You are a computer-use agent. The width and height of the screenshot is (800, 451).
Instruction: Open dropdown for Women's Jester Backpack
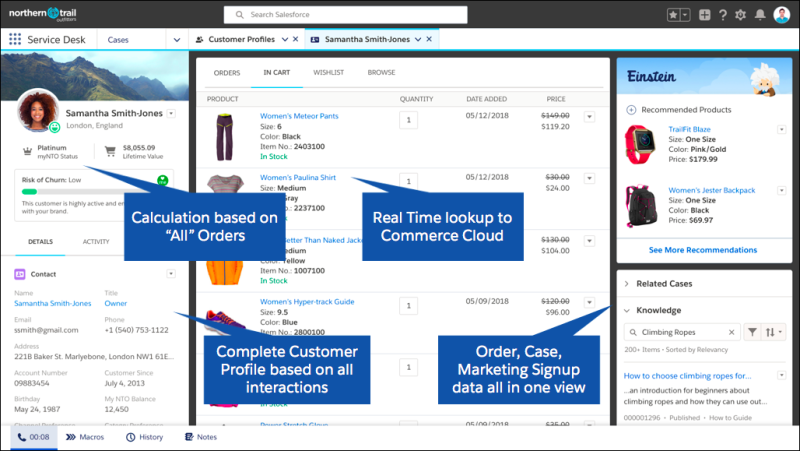[781, 190]
